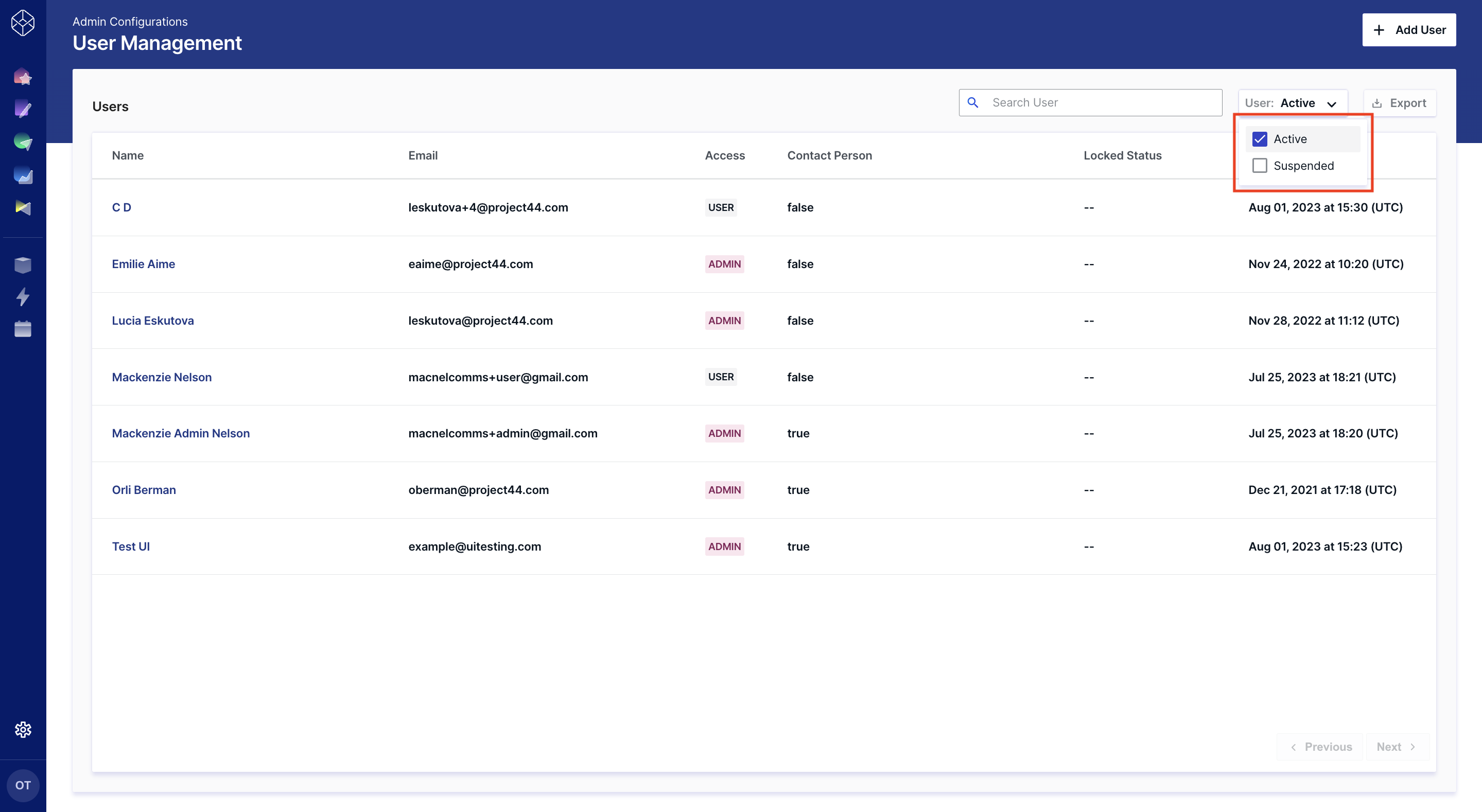Check the Active filter checkbox
This screenshot has width=1482, height=812.
click(x=1260, y=139)
